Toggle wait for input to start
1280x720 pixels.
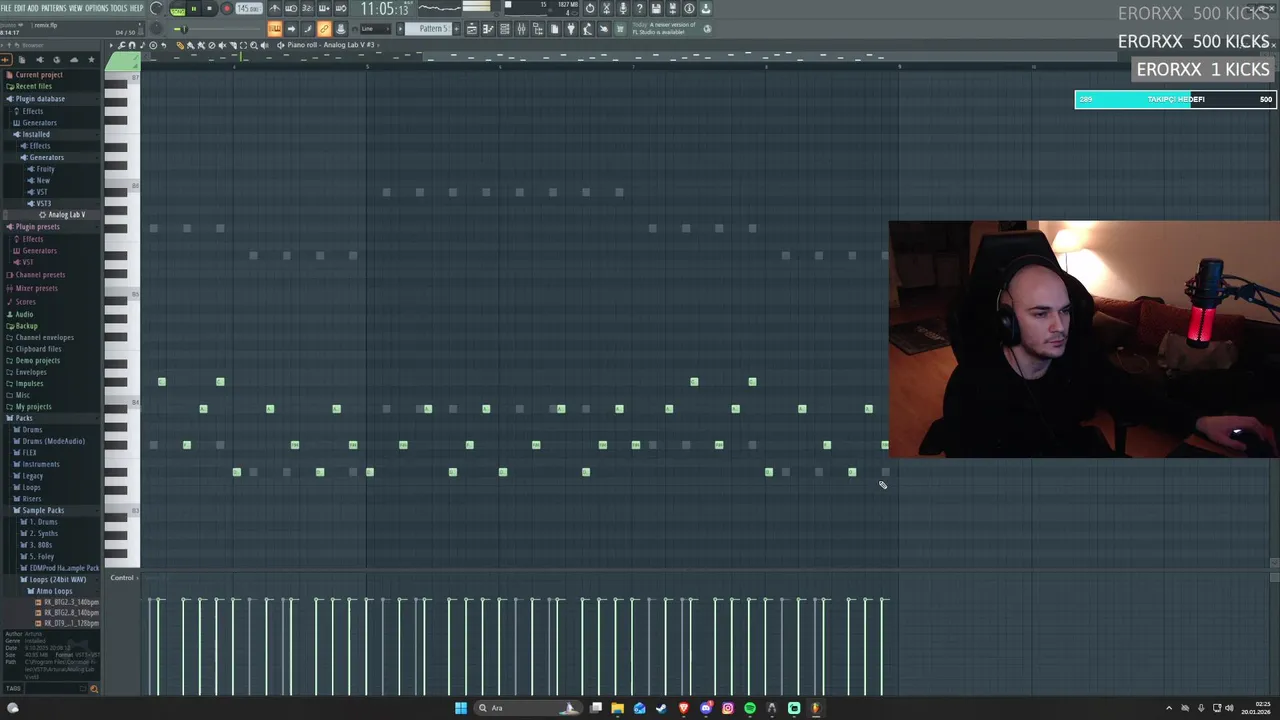click(291, 9)
